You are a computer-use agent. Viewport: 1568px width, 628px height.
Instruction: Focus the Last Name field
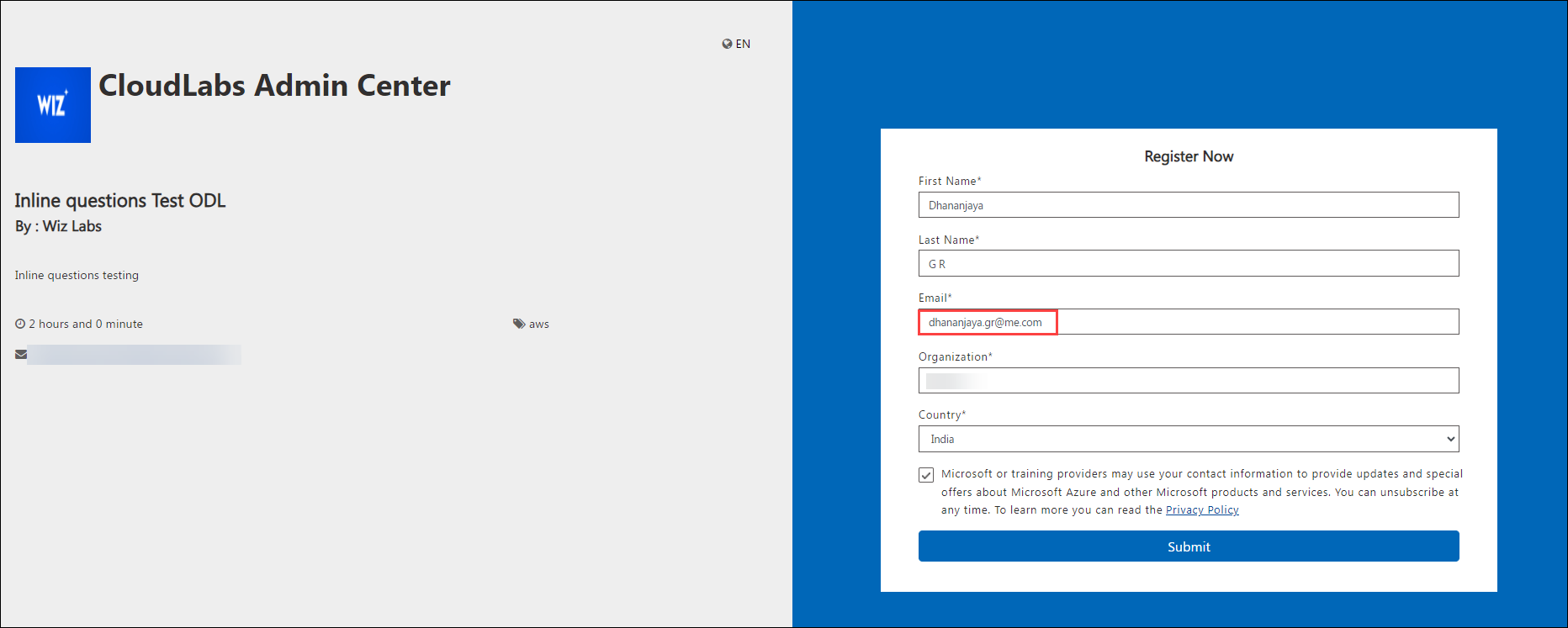(1189, 263)
